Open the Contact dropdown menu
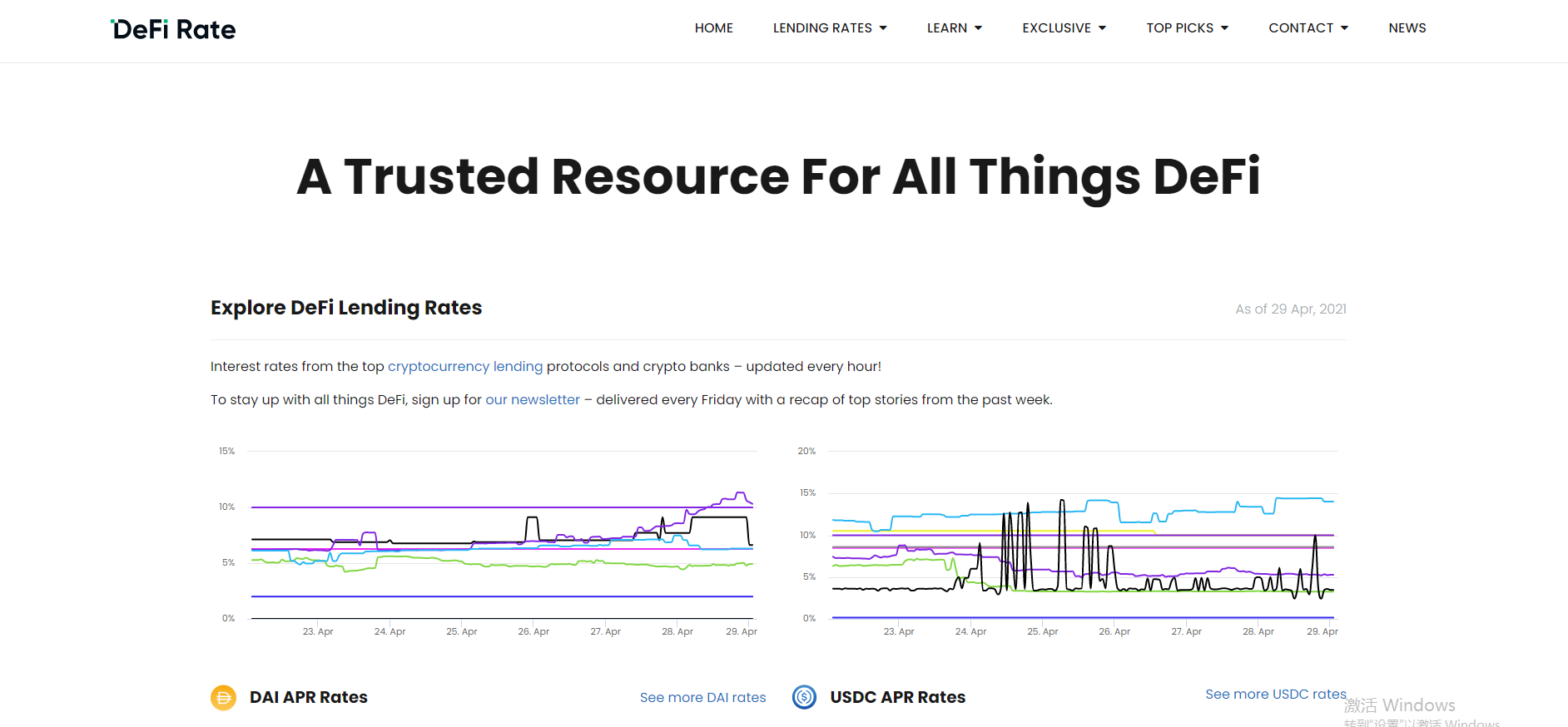 (x=1307, y=28)
